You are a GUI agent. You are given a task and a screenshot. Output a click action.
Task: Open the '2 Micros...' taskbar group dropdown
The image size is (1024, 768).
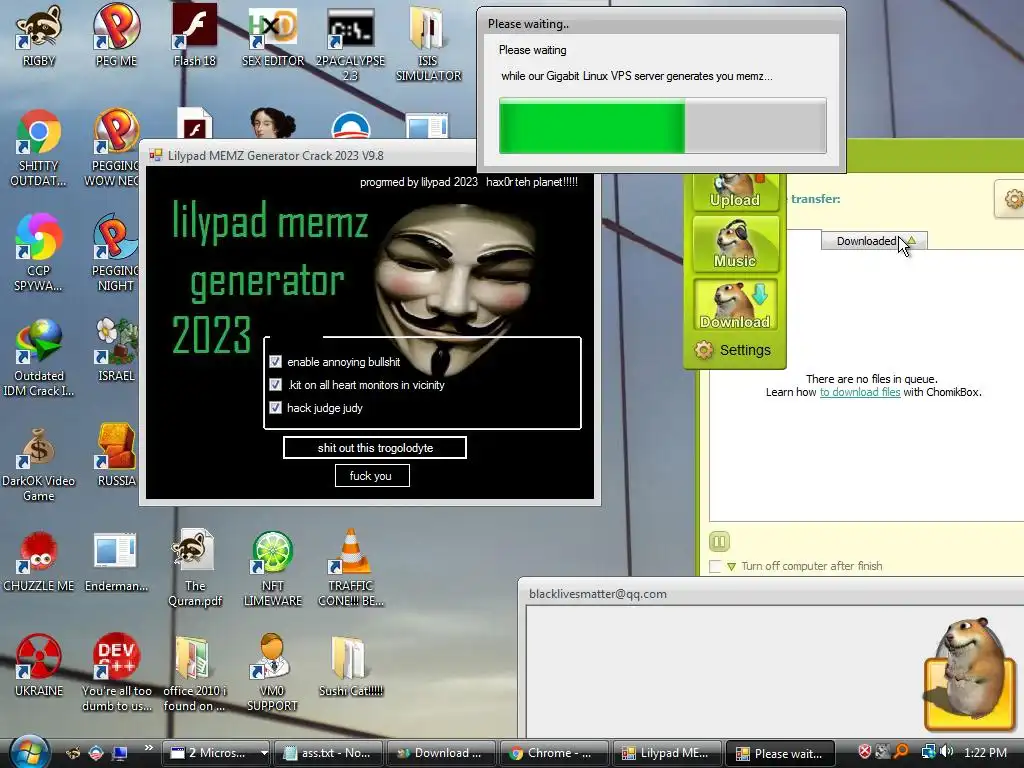click(x=264, y=753)
